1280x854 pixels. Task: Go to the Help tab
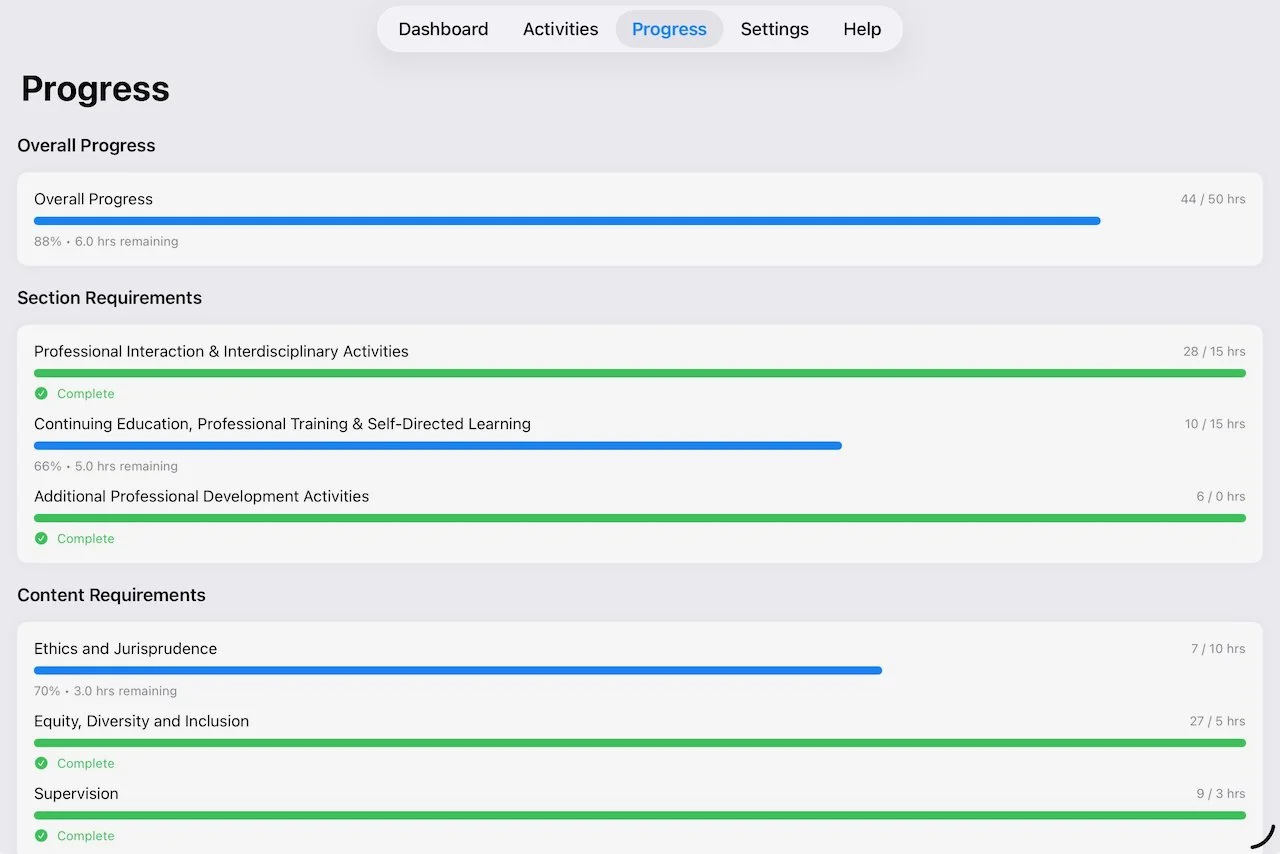tap(862, 29)
